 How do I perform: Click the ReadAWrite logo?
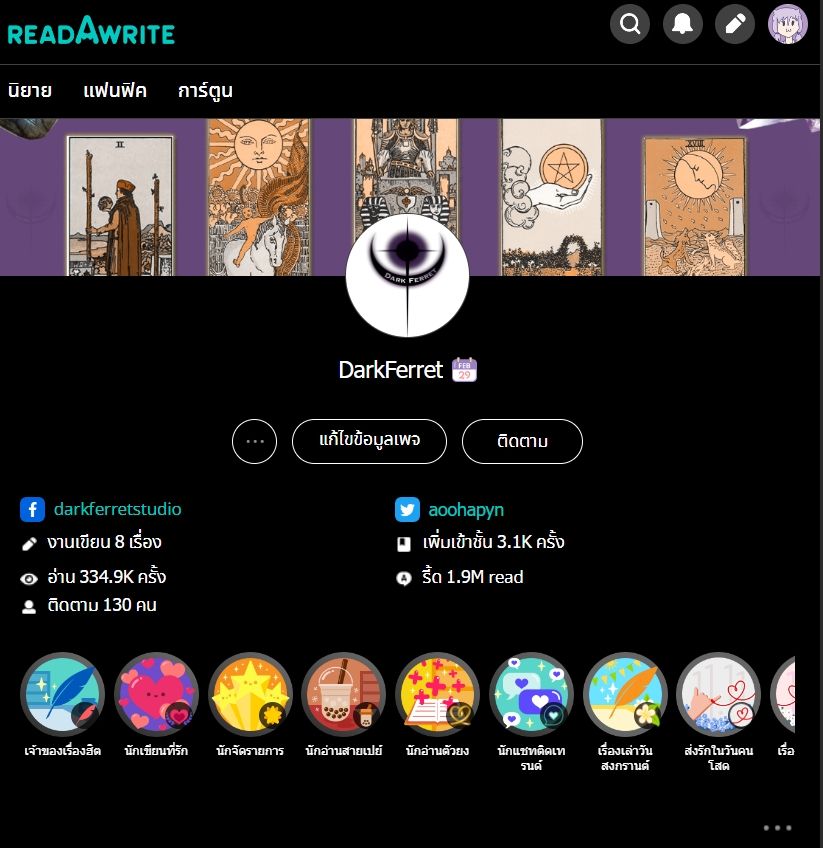coord(91,31)
